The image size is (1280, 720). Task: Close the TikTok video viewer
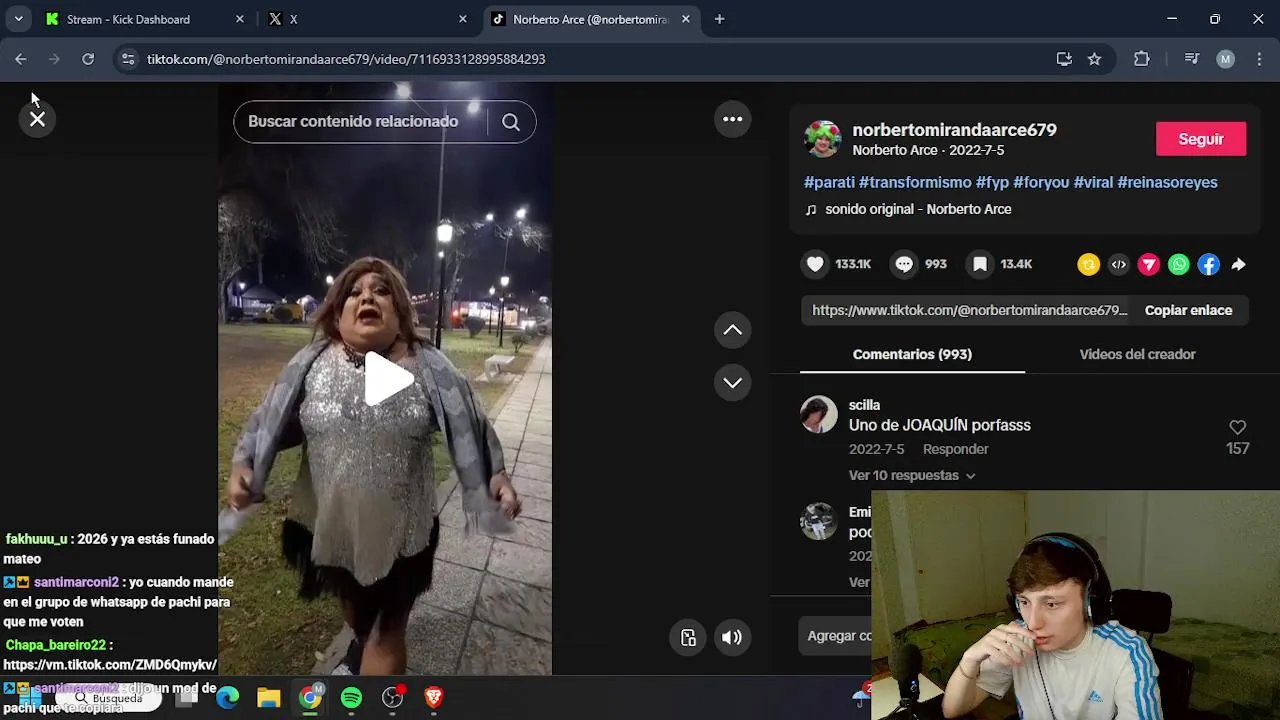37,119
